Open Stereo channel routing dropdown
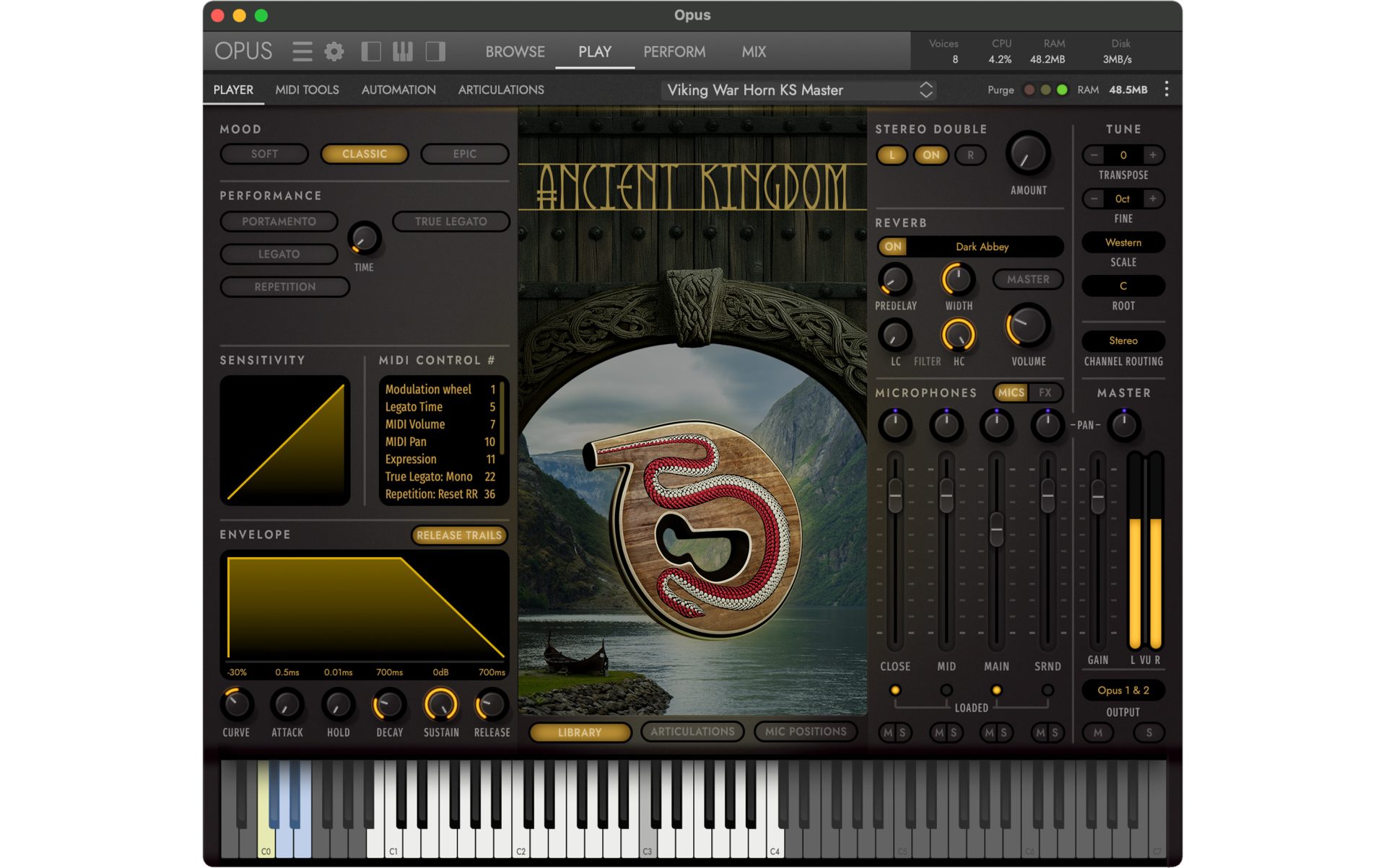1386x868 pixels. 1123,341
